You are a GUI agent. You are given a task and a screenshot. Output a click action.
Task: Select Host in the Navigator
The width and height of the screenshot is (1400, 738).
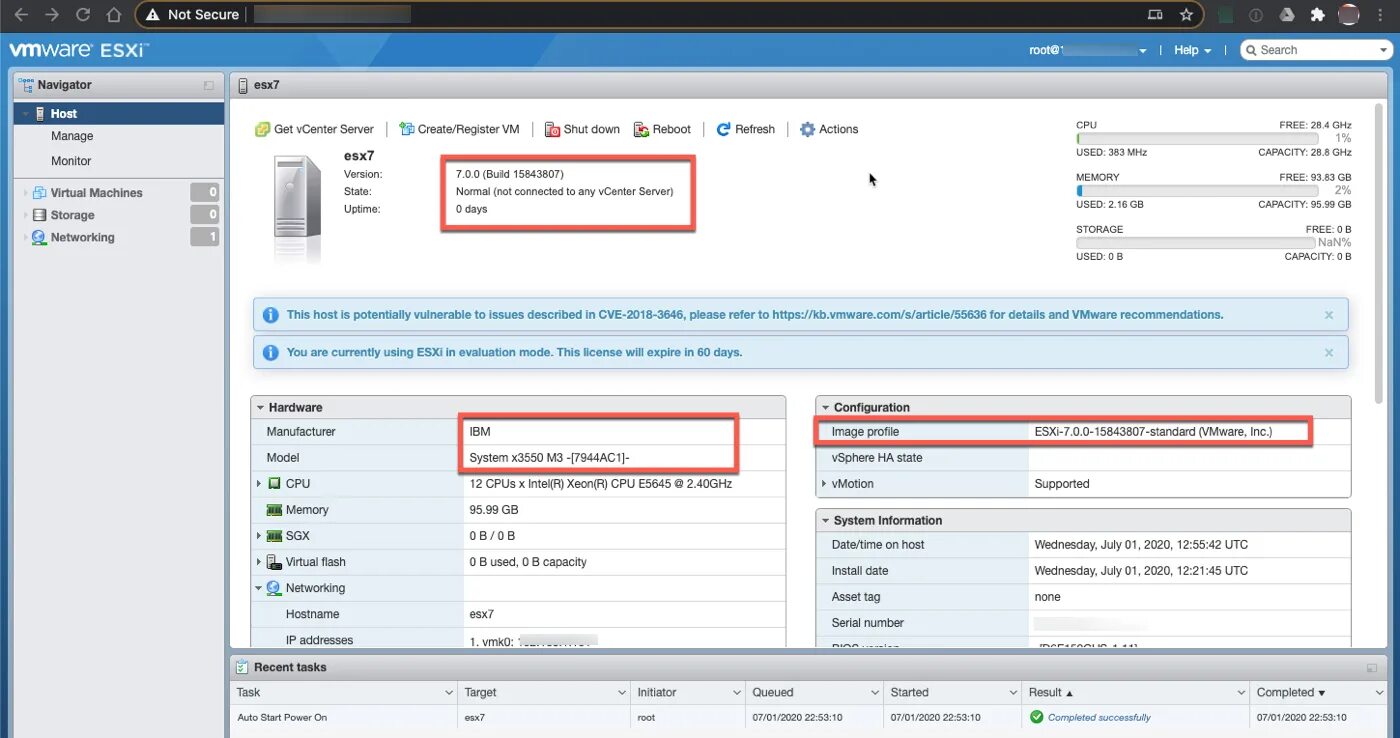pos(119,114)
